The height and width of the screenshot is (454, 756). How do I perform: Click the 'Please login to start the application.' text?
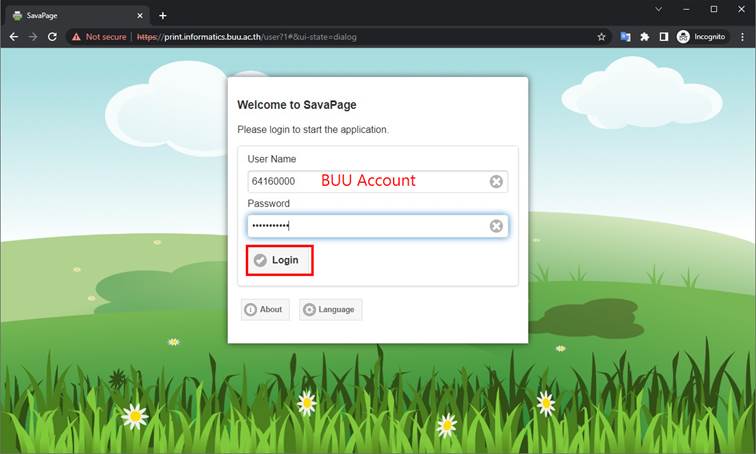click(x=313, y=130)
